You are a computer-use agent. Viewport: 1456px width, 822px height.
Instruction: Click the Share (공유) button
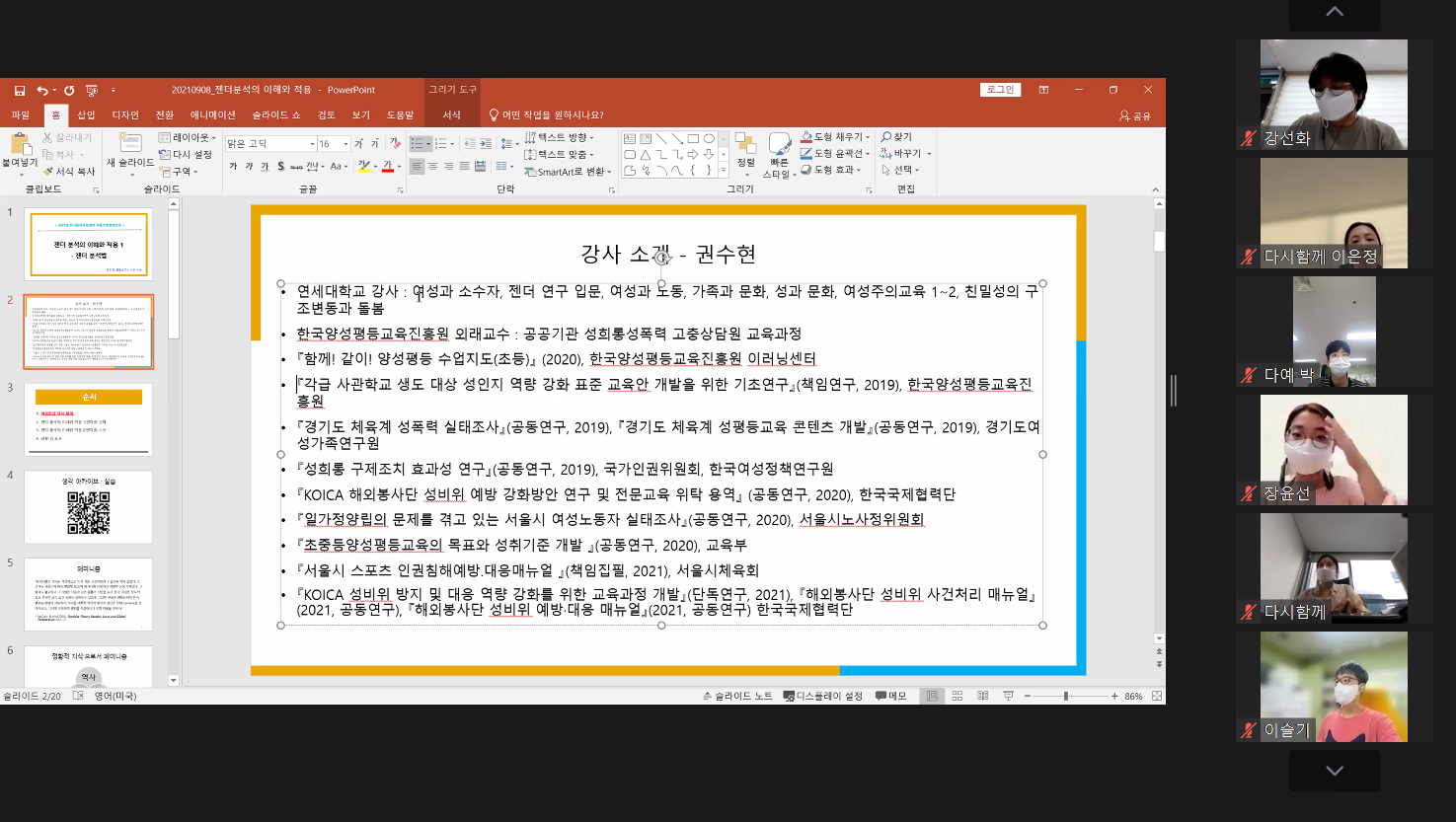coord(1135,115)
